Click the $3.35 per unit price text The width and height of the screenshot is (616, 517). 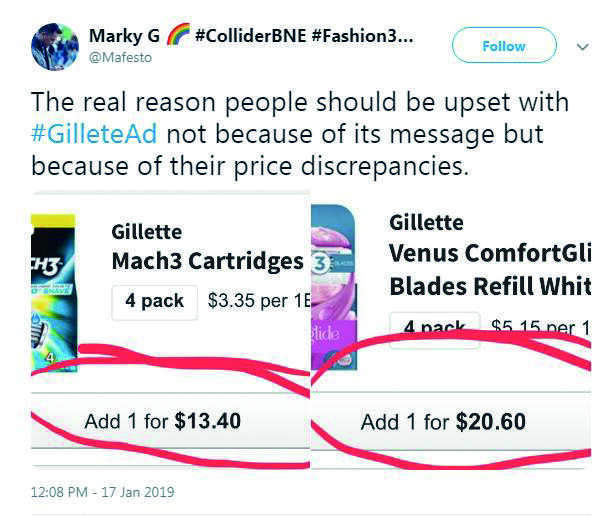coord(257,300)
